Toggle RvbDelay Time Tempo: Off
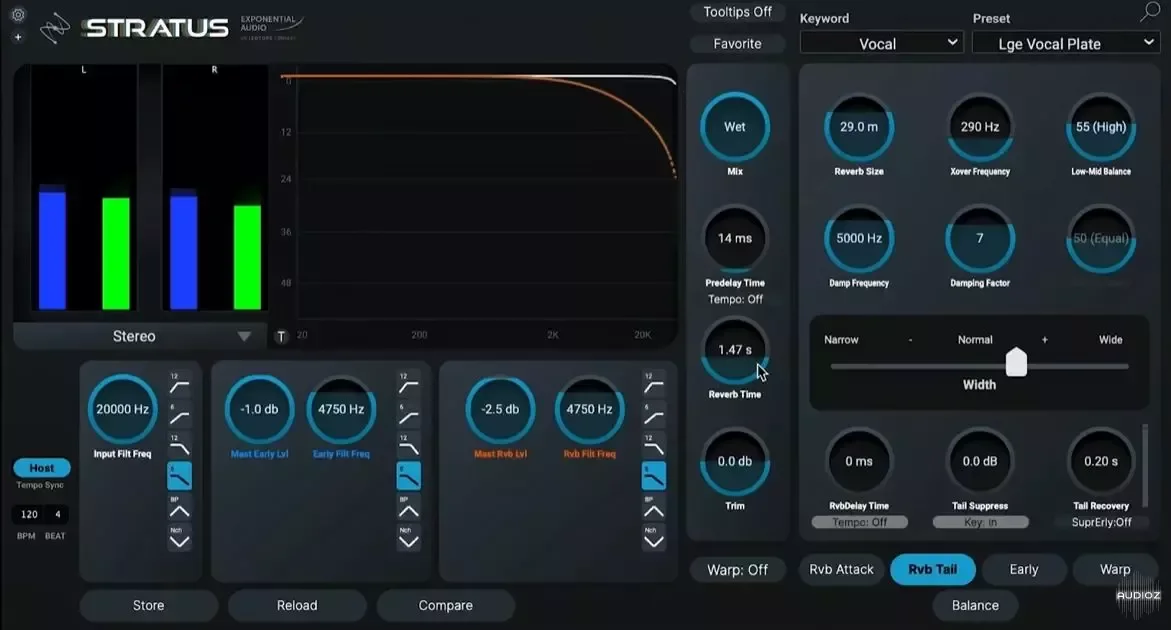This screenshot has height=630, width=1171. (x=860, y=523)
